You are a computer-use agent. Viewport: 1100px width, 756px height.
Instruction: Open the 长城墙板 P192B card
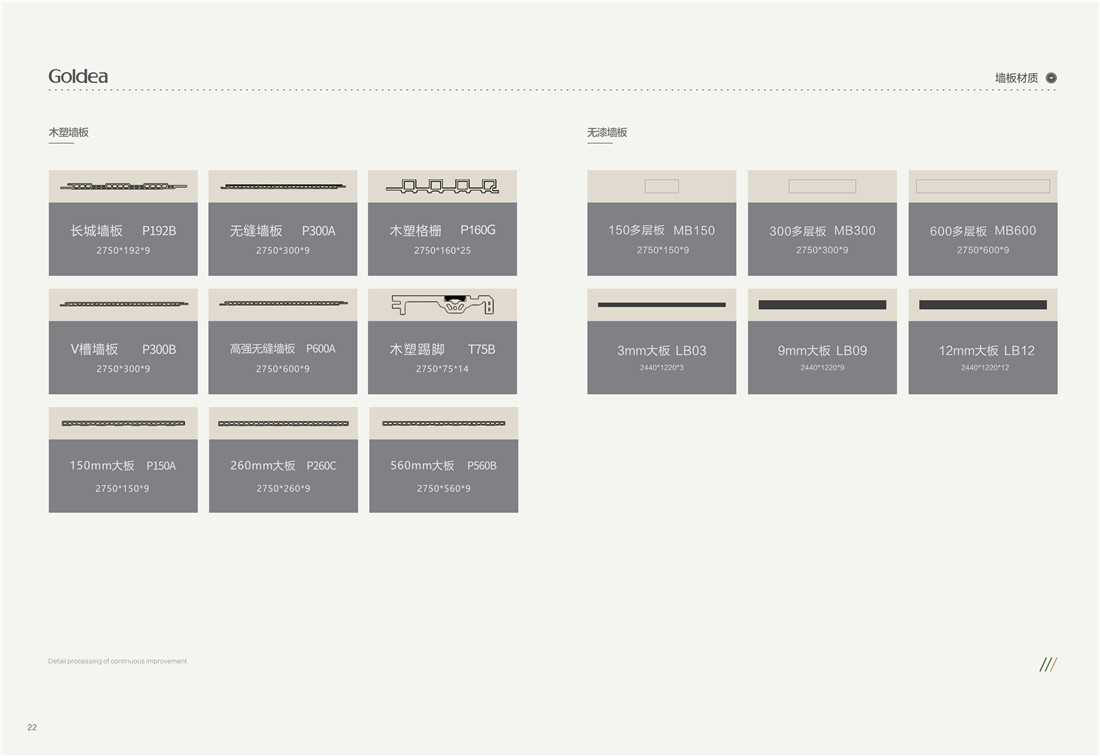[123, 222]
